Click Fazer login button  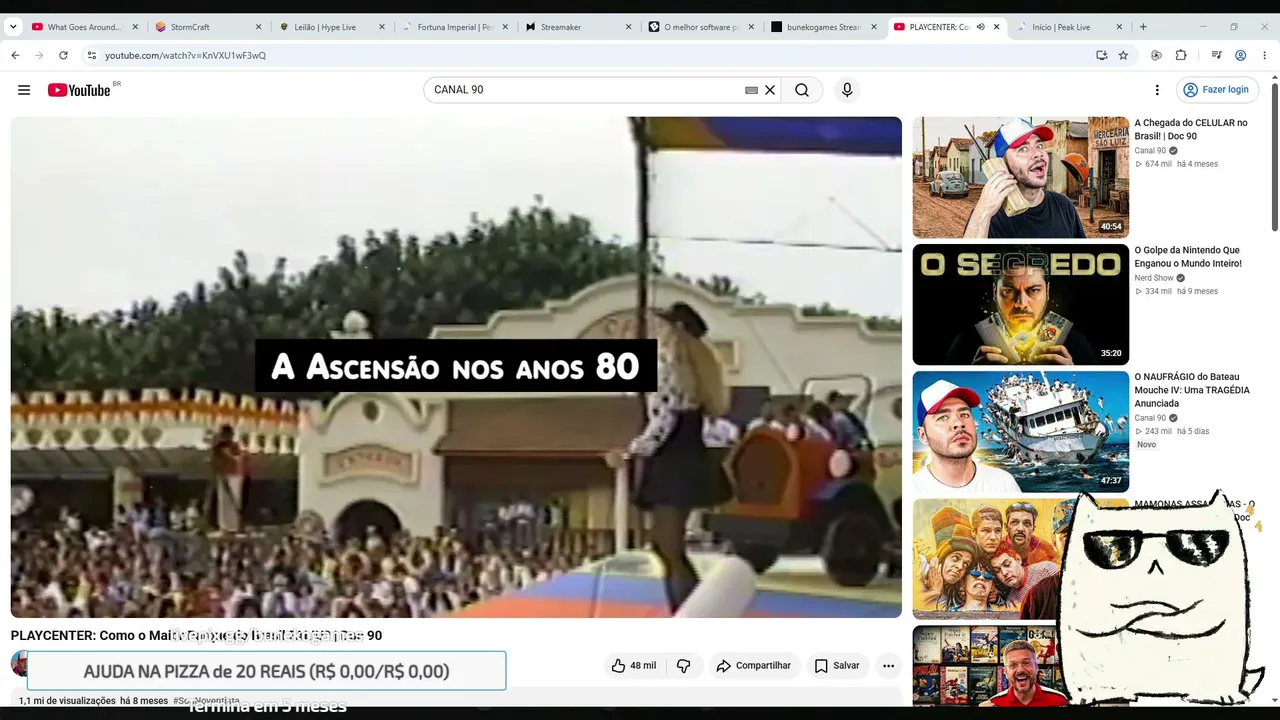(x=1216, y=90)
